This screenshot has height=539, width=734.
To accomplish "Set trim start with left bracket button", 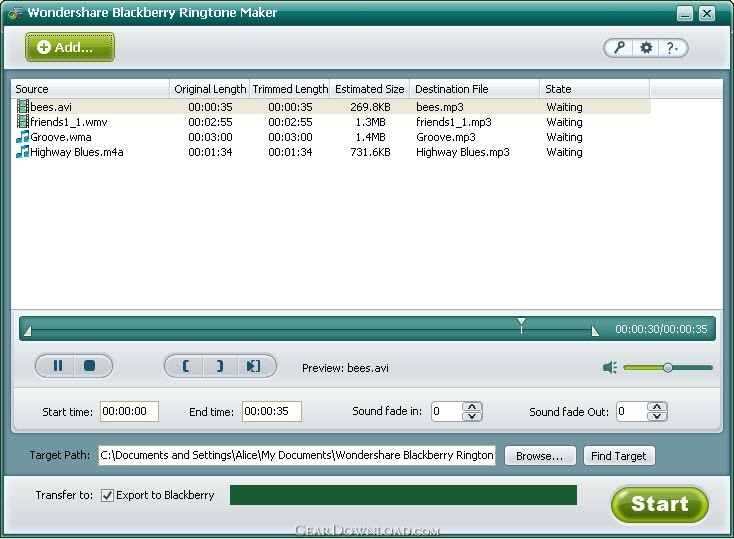I will pos(186,366).
